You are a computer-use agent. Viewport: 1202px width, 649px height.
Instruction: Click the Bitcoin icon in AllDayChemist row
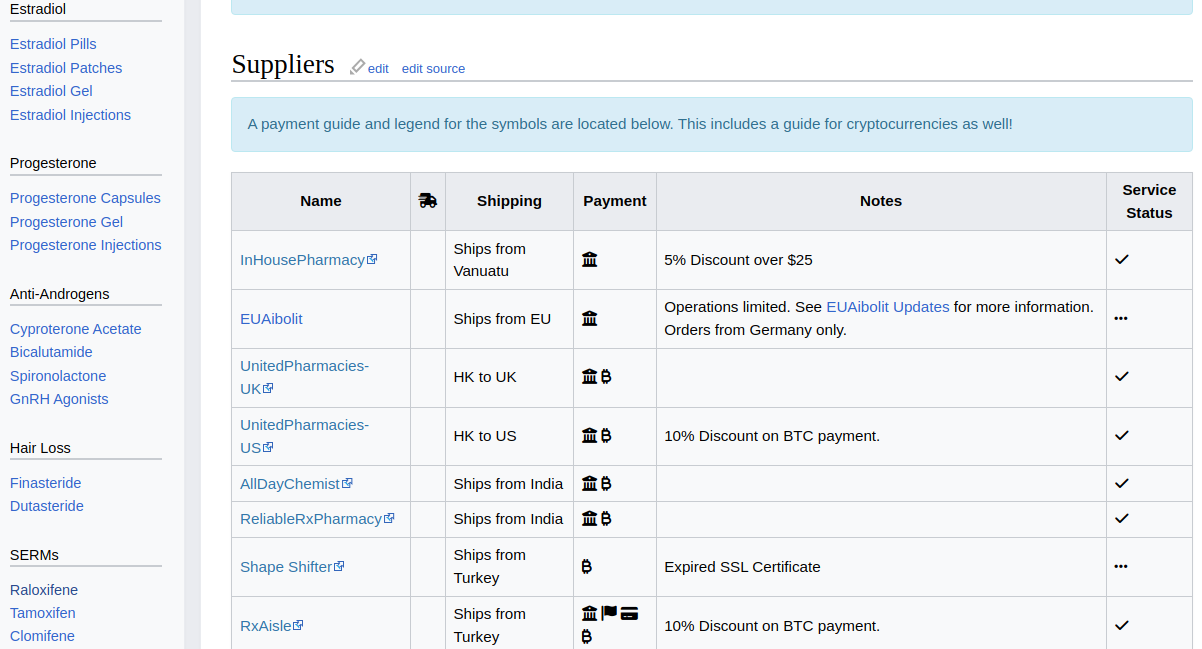coord(606,484)
